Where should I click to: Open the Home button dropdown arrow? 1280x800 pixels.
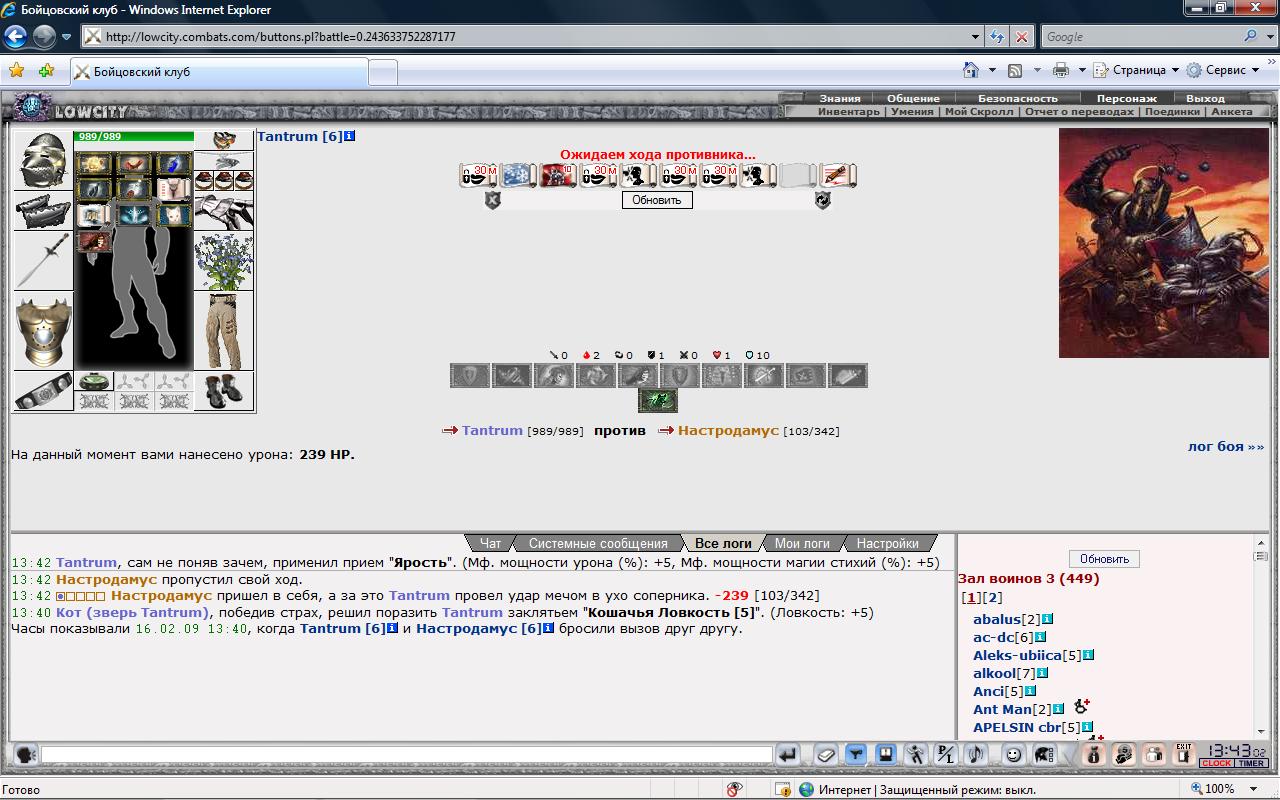coord(992,70)
